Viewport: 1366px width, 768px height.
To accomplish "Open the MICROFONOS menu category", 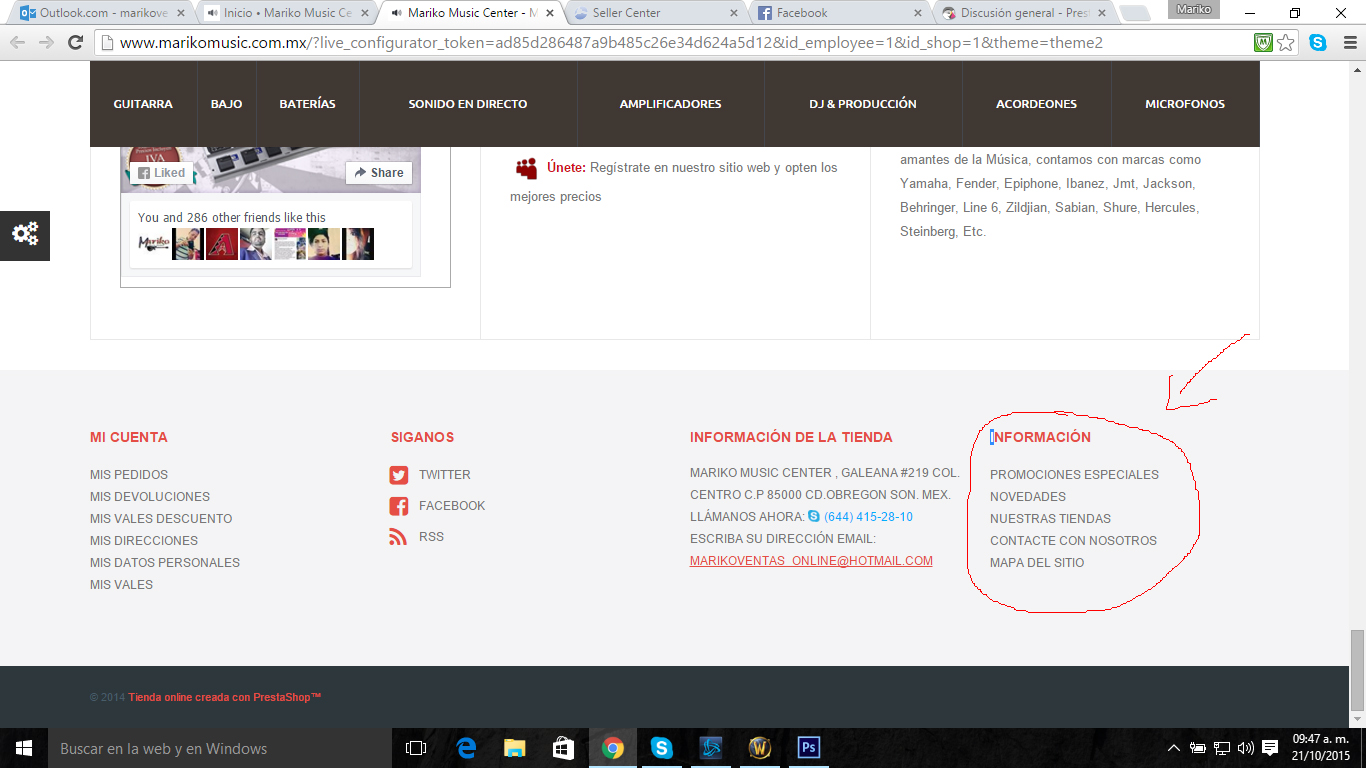I will click(x=1185, y=104).
